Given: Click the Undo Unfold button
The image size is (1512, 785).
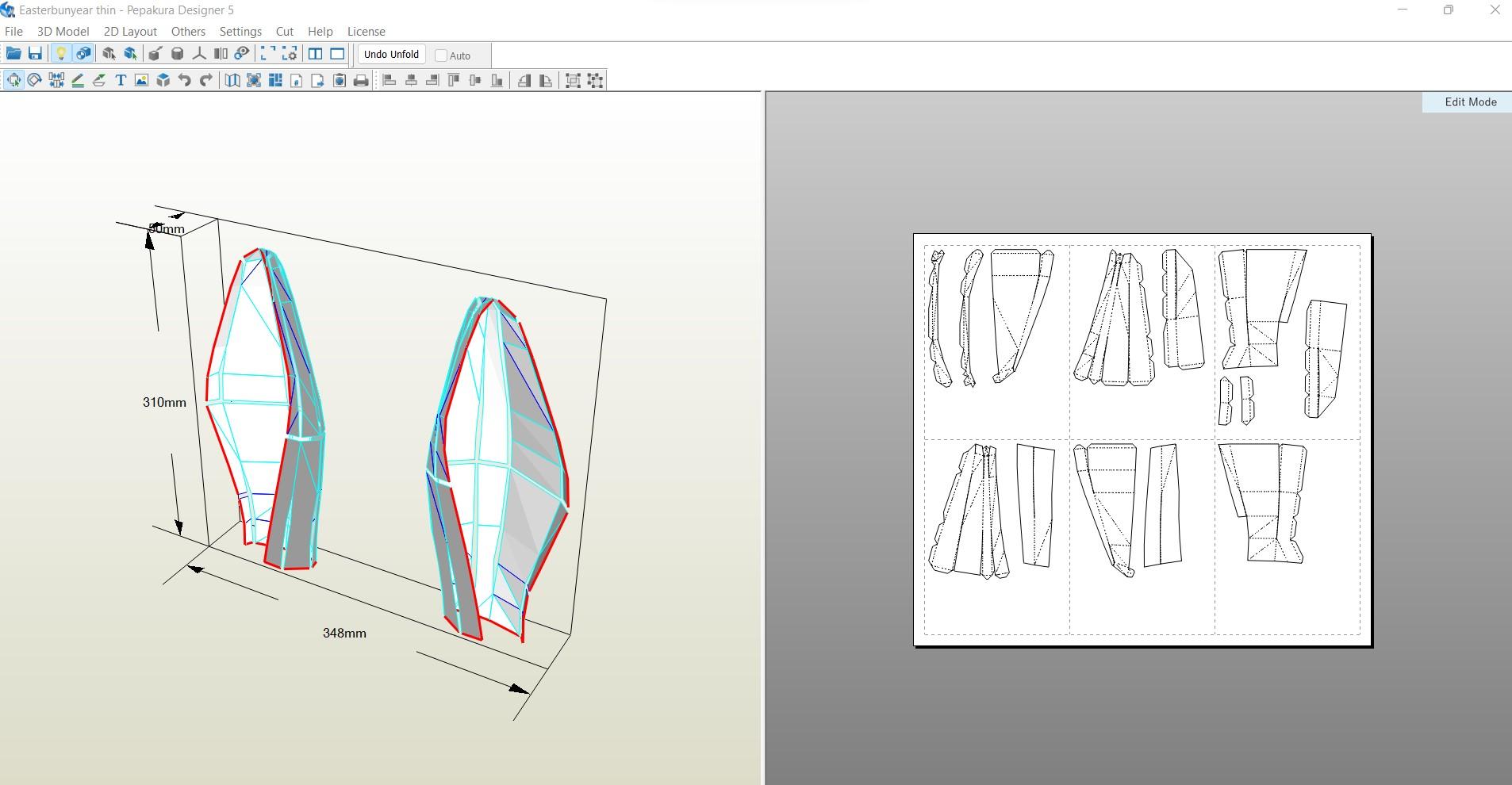Looking at the screenshot, I should click(x=391, y=54).
